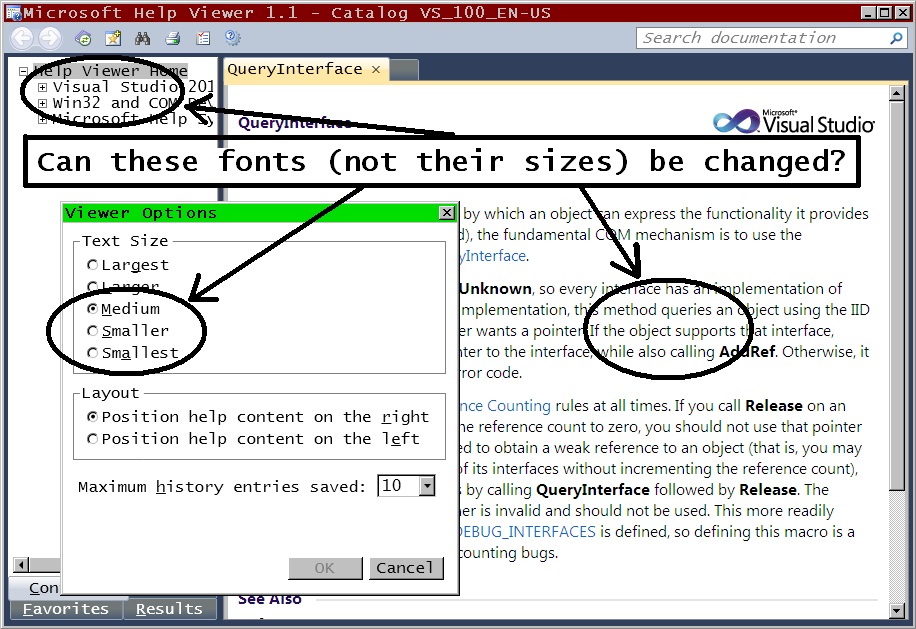Click the Help toolbar icon

pyautogui.click(x=231, y=38)
